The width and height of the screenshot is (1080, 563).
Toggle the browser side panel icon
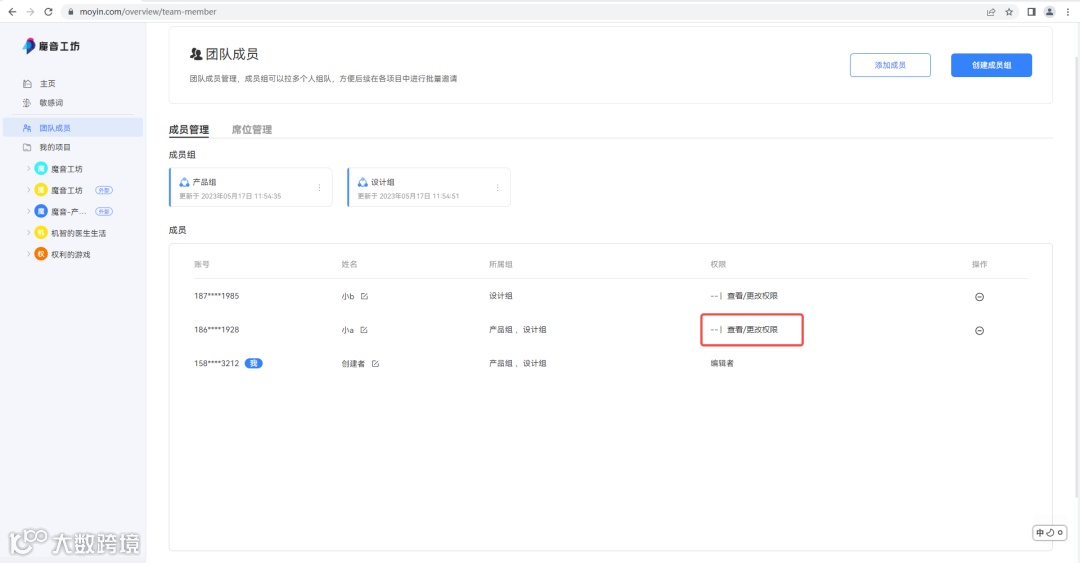click(1031, 12)
